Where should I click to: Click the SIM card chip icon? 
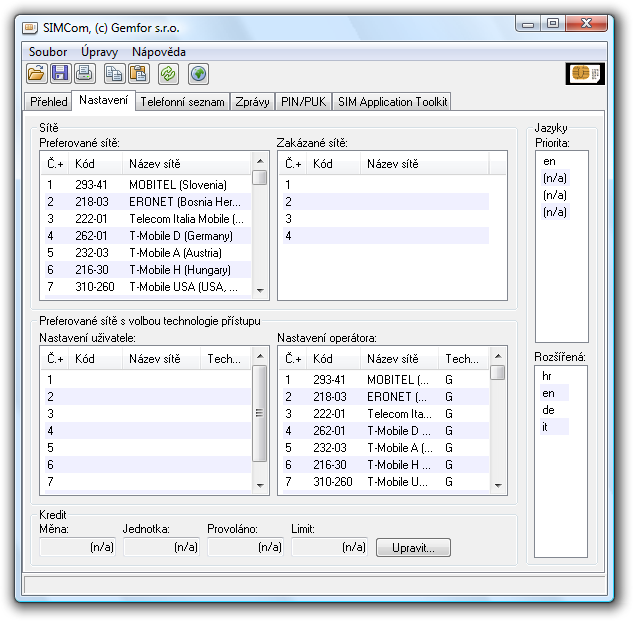tap(584, 73)
